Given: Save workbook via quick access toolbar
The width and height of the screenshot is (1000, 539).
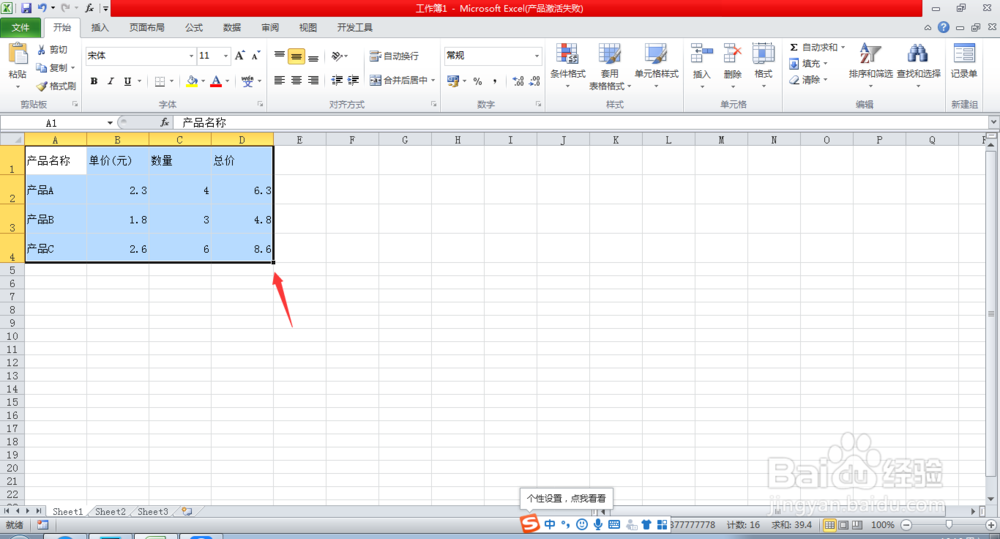Looking at the screenshot, I should (26, 8).
